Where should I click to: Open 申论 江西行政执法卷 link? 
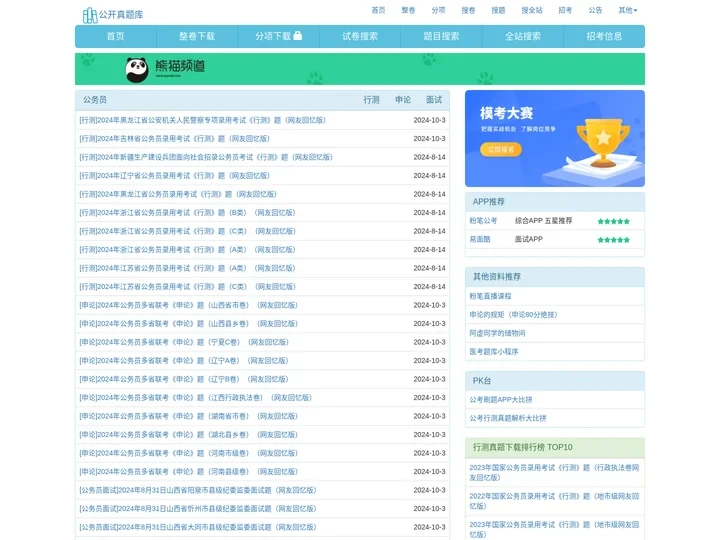coord(196,398)
